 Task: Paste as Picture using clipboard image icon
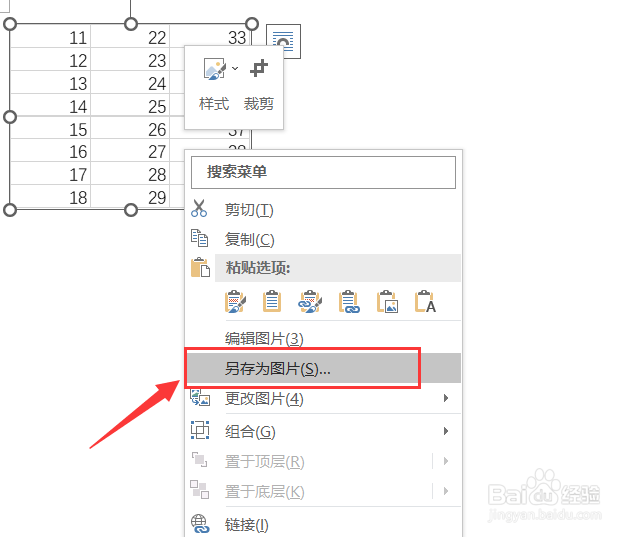click(x=387, y=301)
